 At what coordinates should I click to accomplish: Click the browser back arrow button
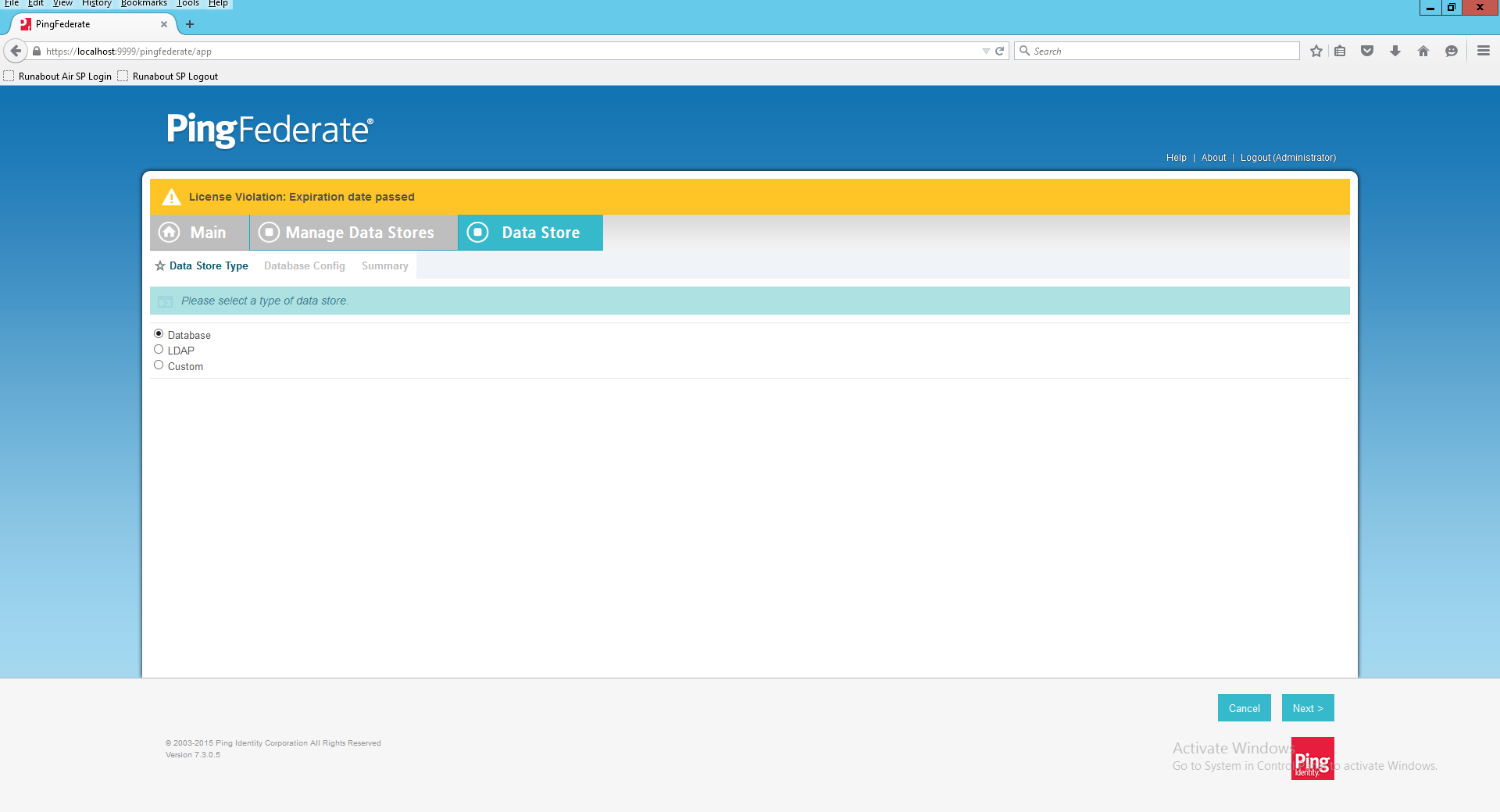(x=16, y=51)
